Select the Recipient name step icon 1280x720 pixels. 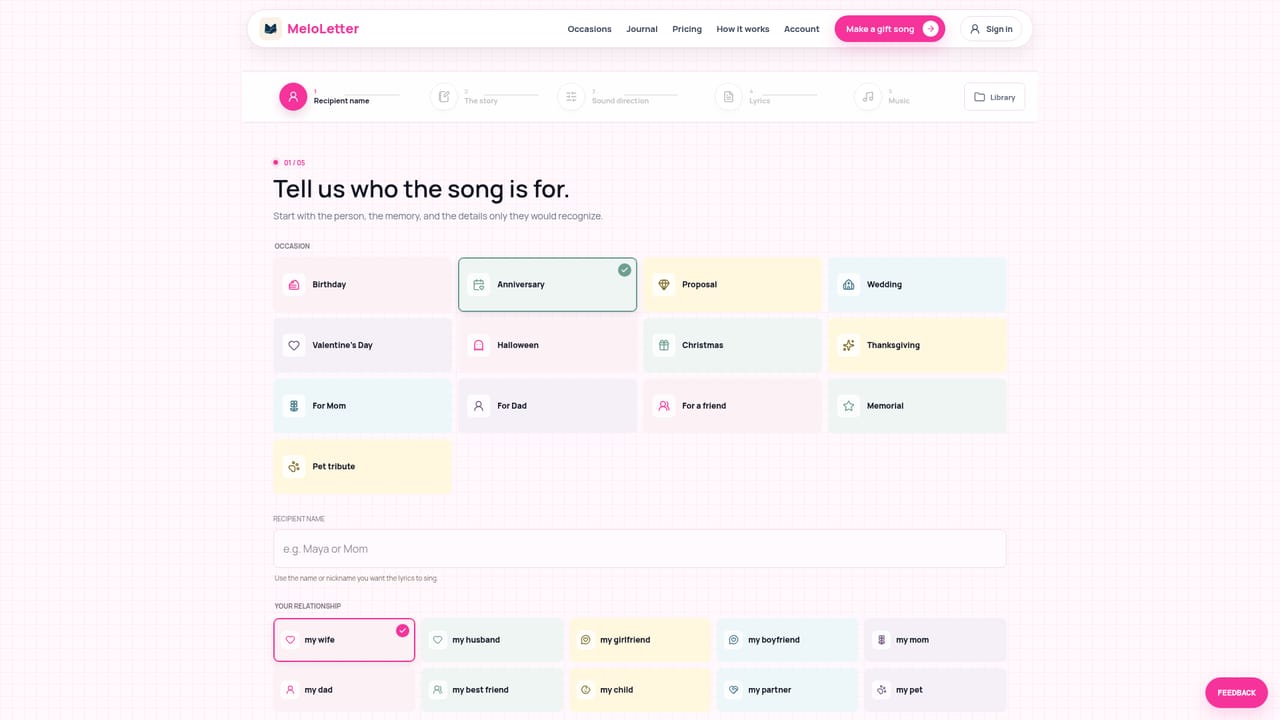tap(293, 97)
